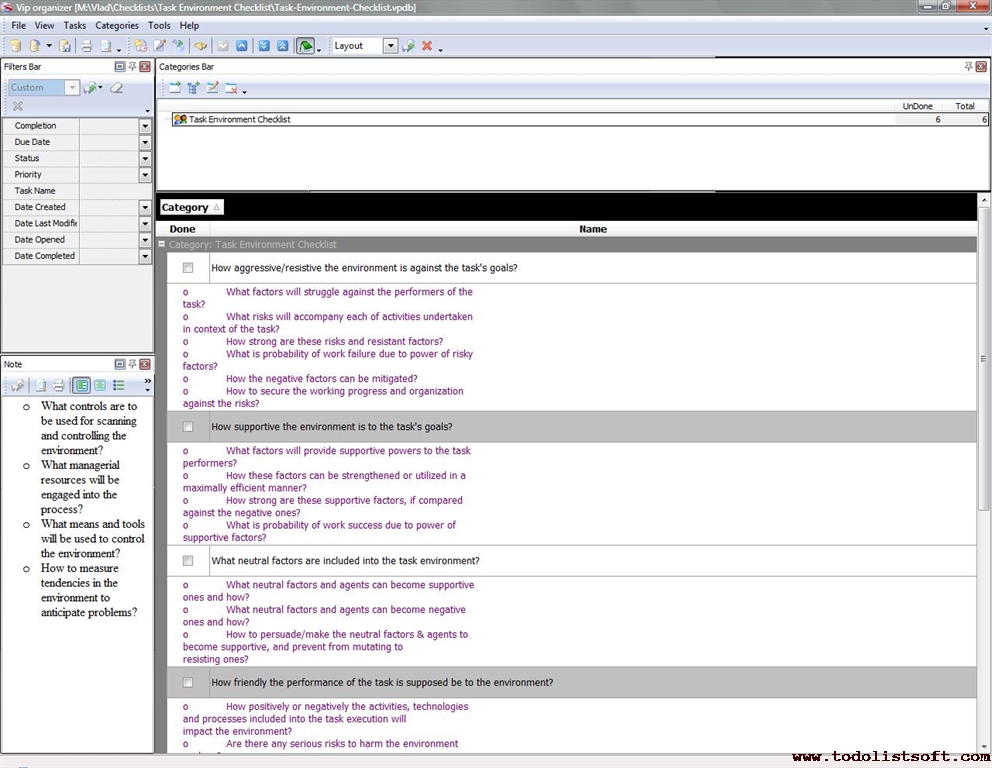Collapse the Task Environment Checklist category group
Image resolution: width=992 pixels, height=768 pixels.
[x=162, y=244]
